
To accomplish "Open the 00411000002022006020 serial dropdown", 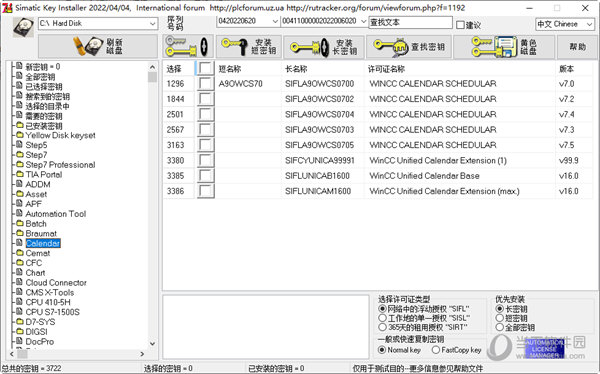I will [x=324, y=21].
